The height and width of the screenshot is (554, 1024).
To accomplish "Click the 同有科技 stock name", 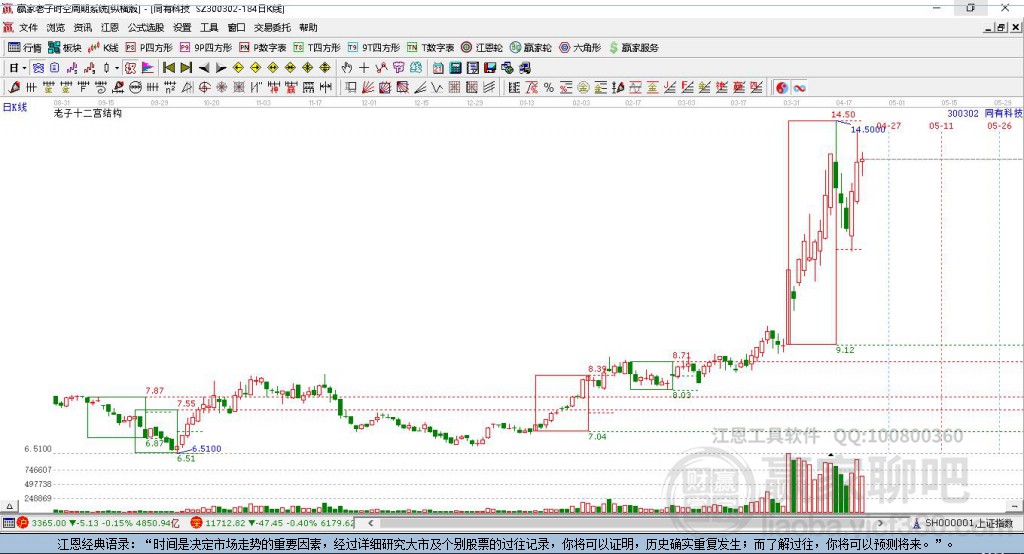I will (x=1003, y=113).
